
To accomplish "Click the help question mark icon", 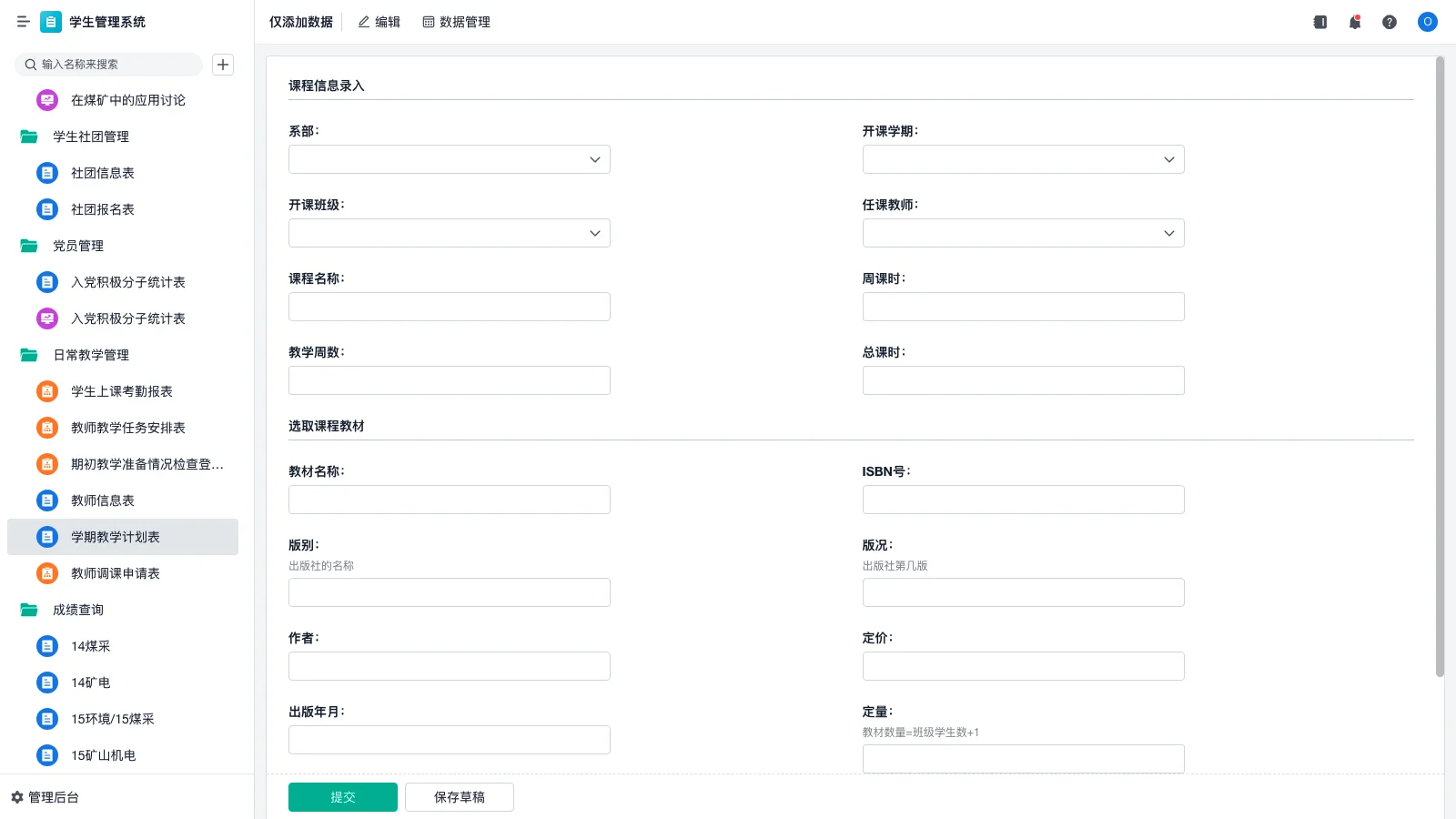I will (x=1390, y=22).
